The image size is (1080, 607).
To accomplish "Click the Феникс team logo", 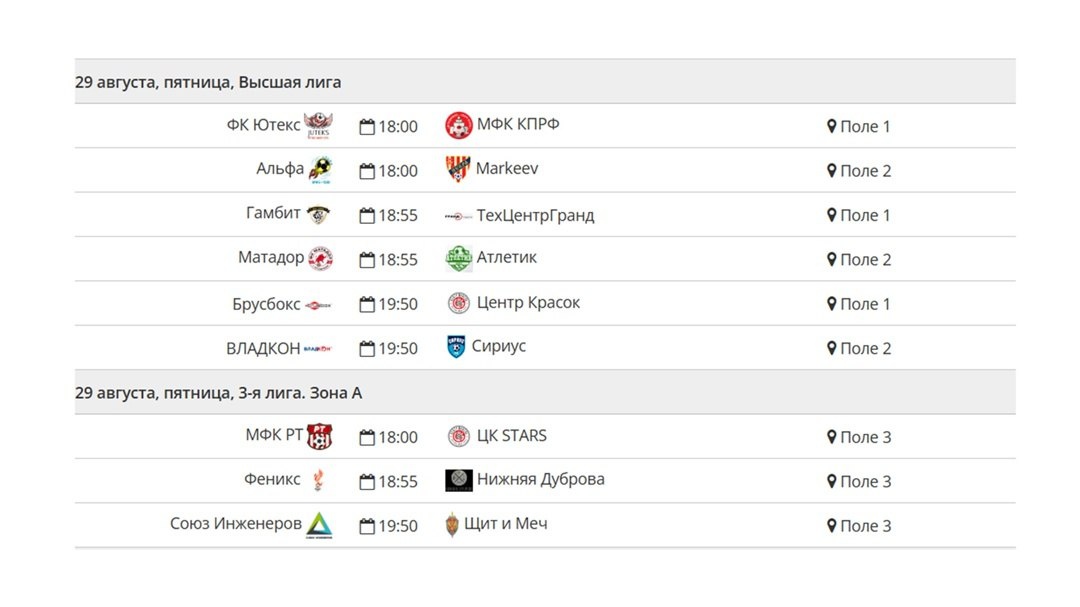I will 318,480.
